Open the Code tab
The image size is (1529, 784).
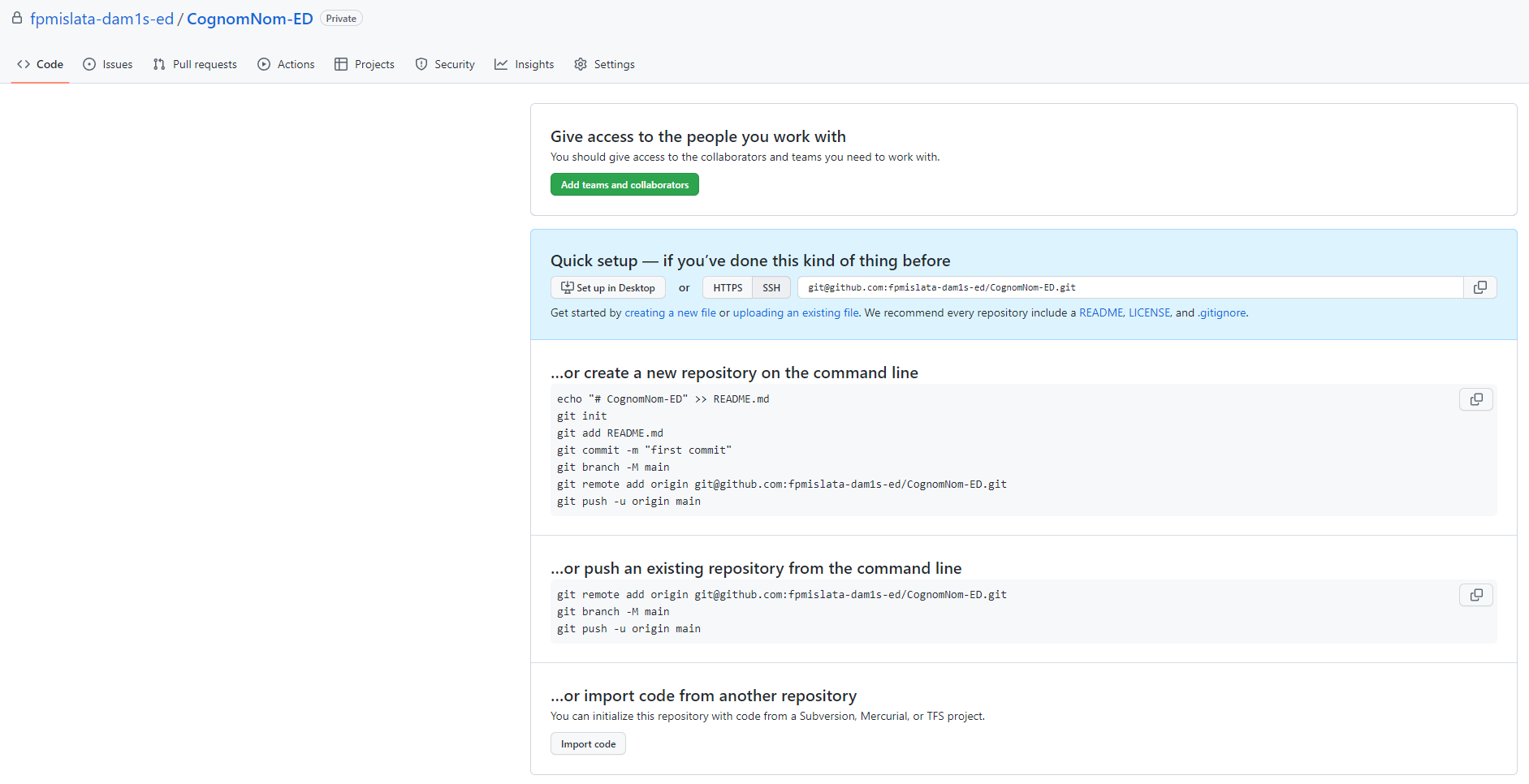[x=40, y=64]
